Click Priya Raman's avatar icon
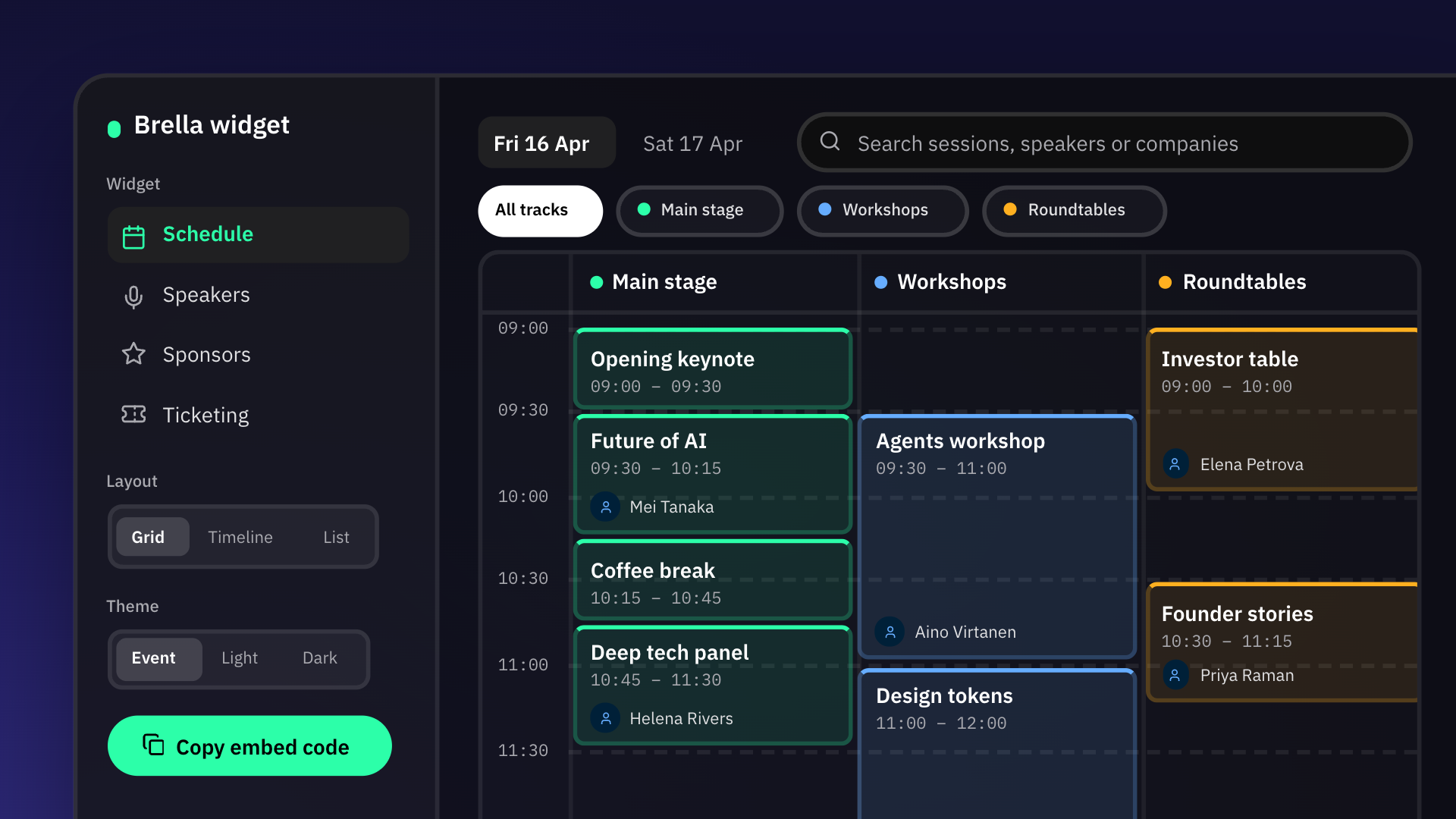The height and width of the screenshot is (819, 1456). [x=1175, y=675]
